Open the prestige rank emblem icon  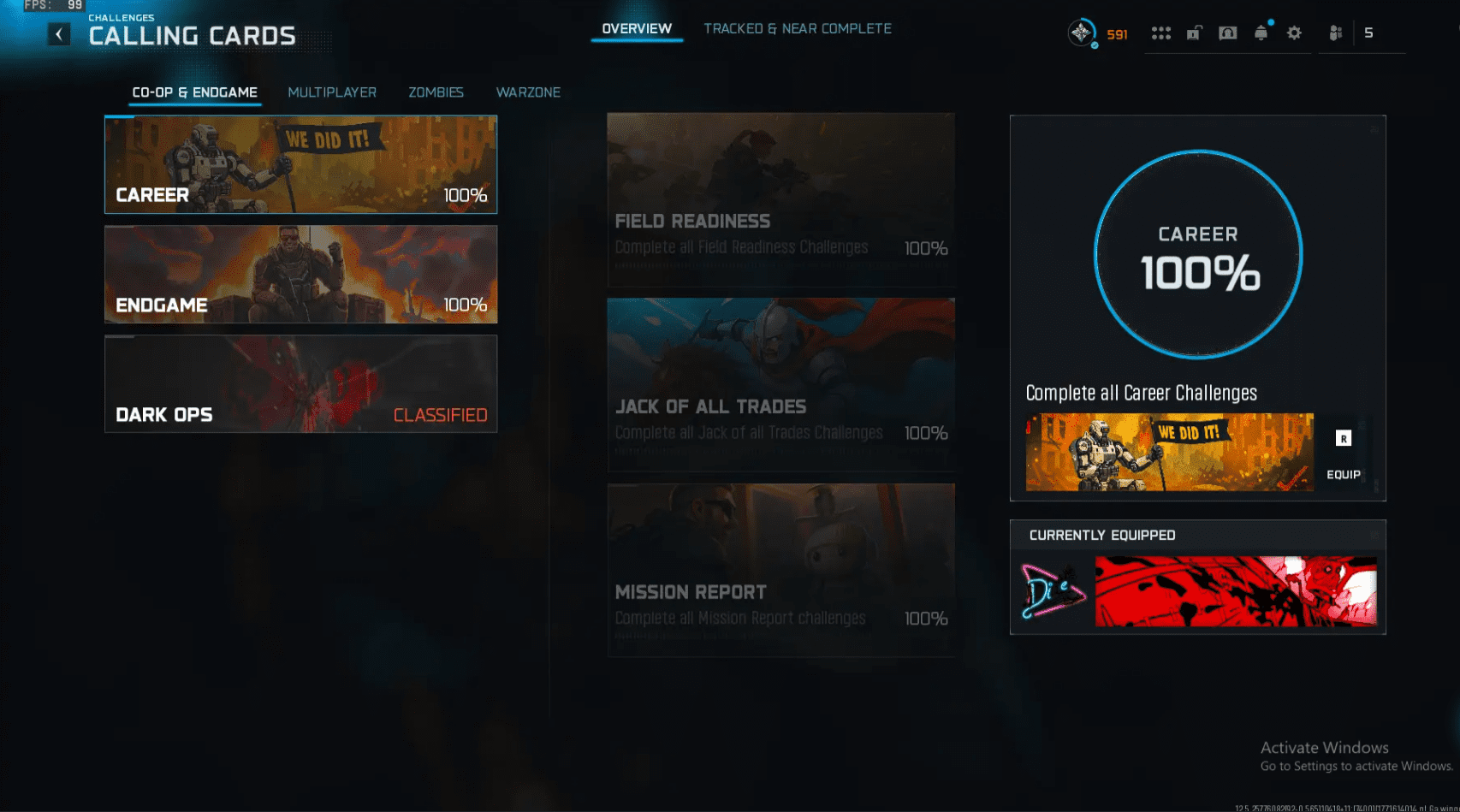[x=1082, y=33]
